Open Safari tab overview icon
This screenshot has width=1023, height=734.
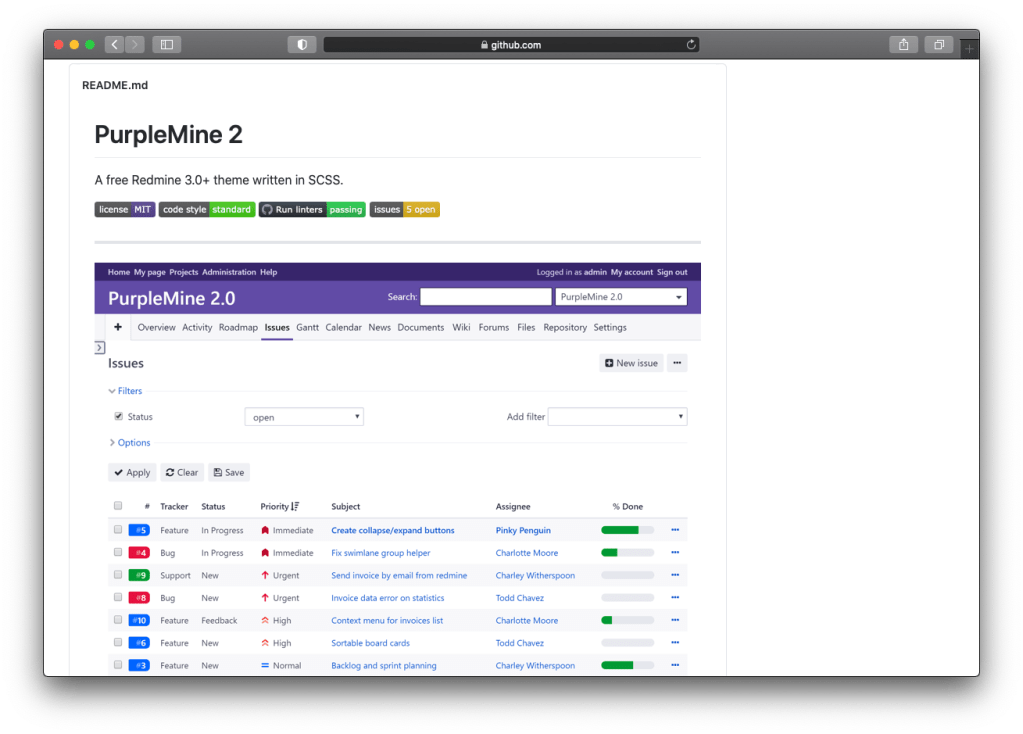click(939, 44)
